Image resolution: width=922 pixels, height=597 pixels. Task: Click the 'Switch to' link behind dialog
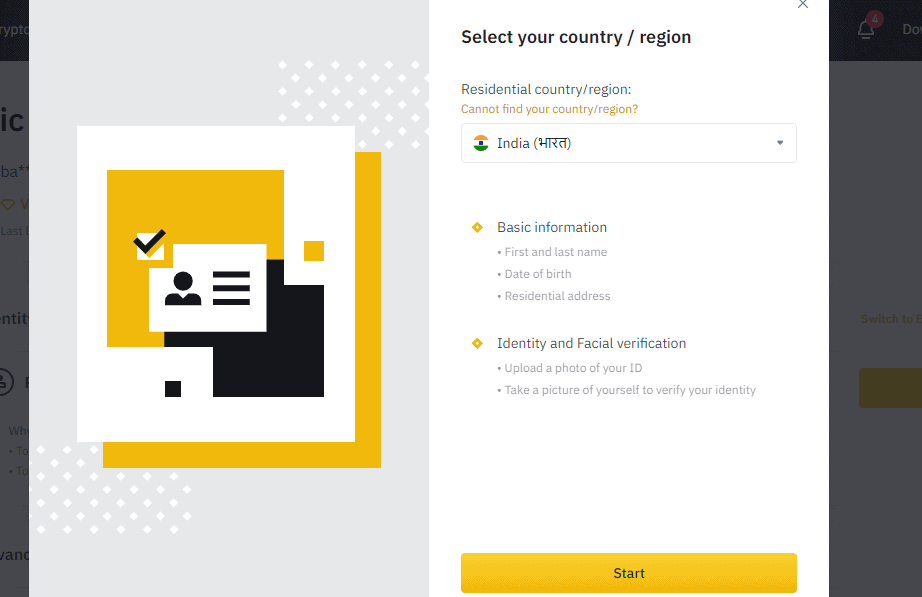[x=891, y=319]
